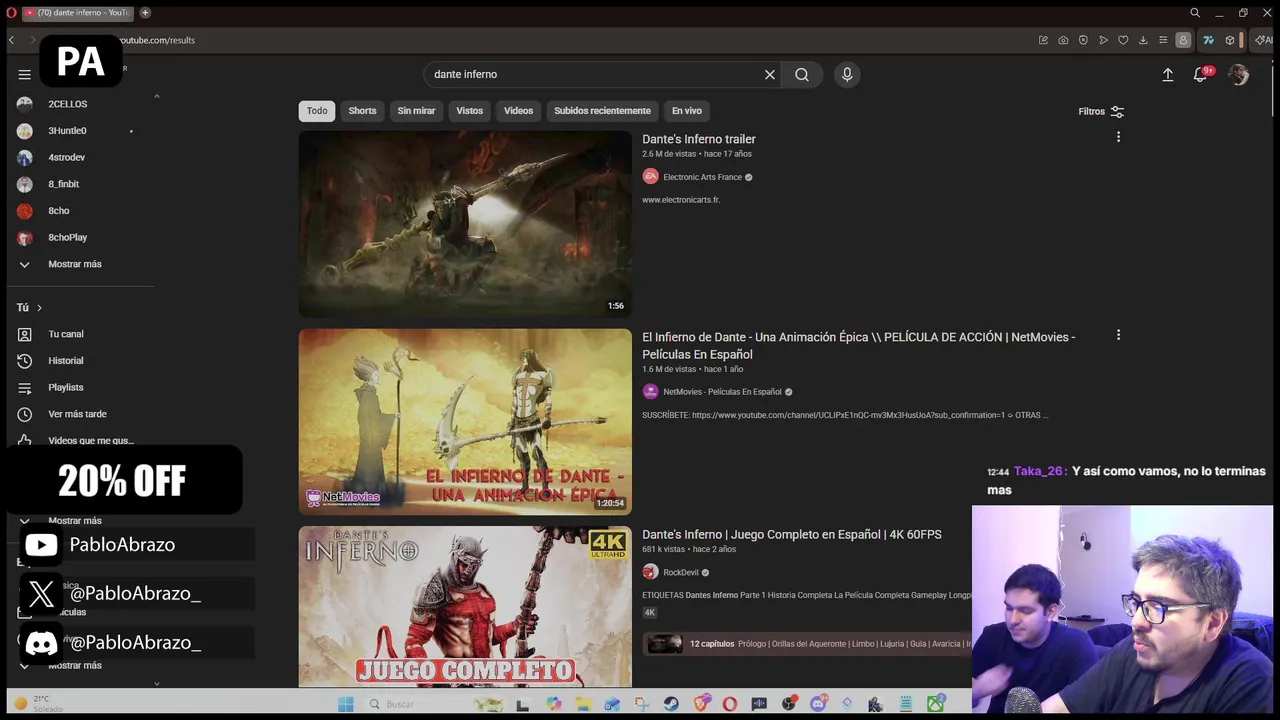
Task: Open the account avatar menu
Action: click(1239, 74)
